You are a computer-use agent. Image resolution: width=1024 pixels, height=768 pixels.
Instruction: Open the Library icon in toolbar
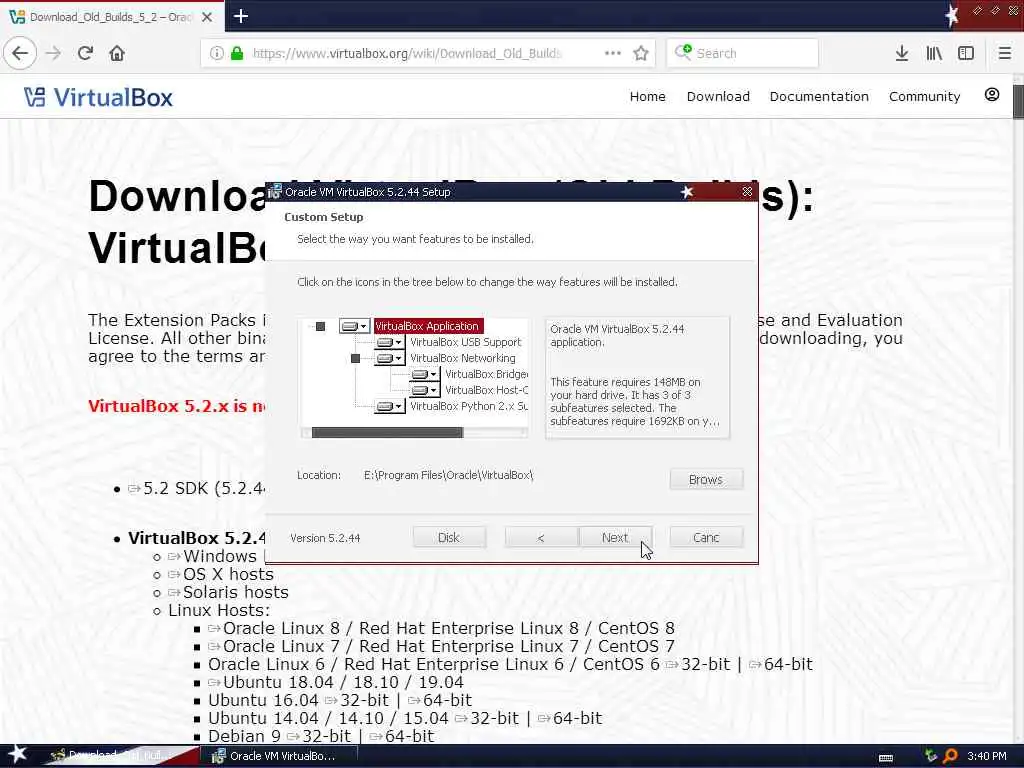934,53
